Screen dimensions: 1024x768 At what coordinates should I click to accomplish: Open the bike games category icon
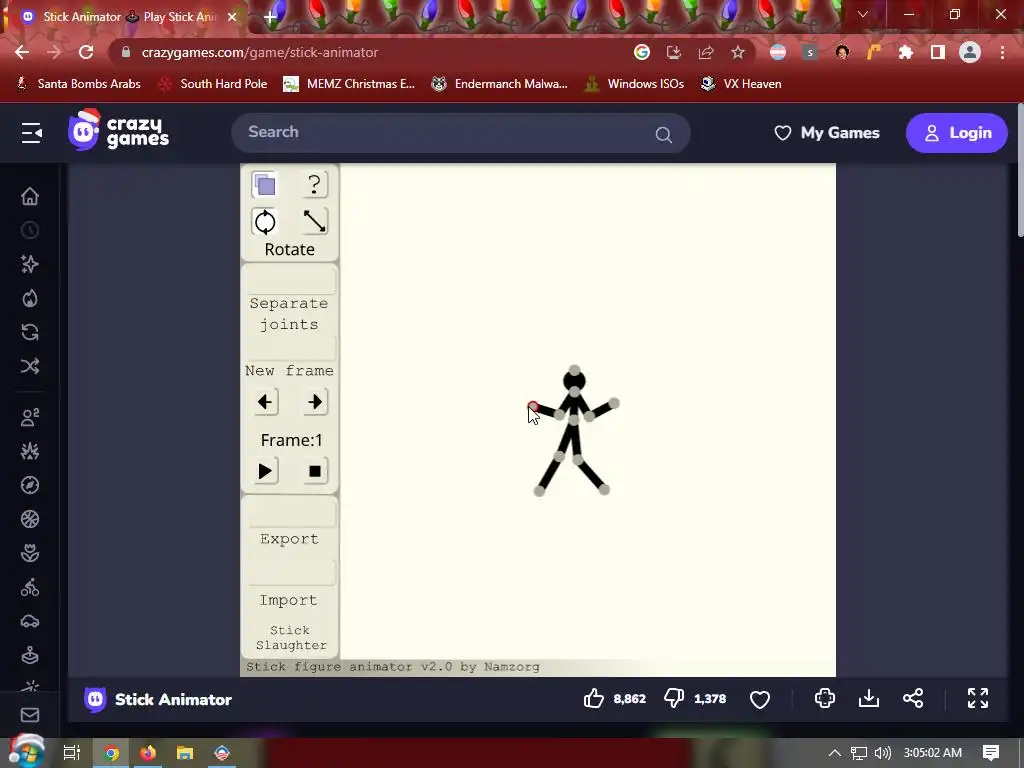[x=30, y=588]
